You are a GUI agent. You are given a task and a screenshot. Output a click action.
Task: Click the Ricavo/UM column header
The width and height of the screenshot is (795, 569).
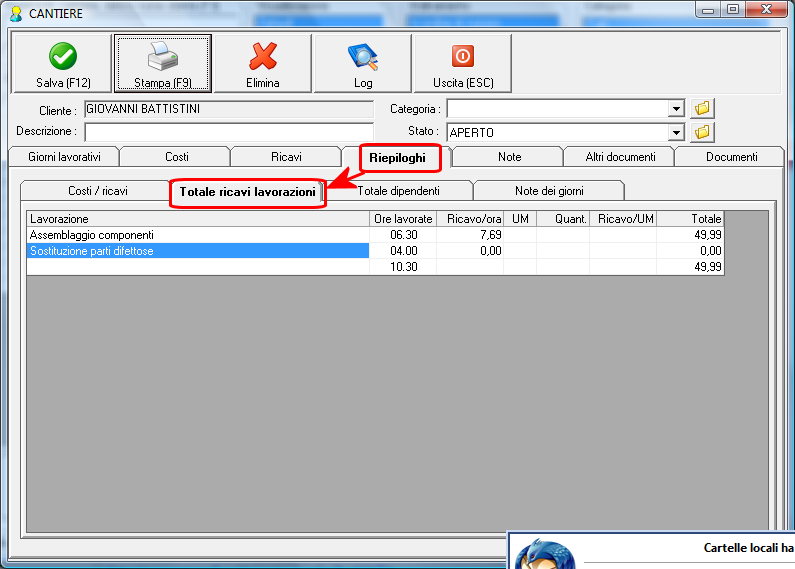[623, 219]
